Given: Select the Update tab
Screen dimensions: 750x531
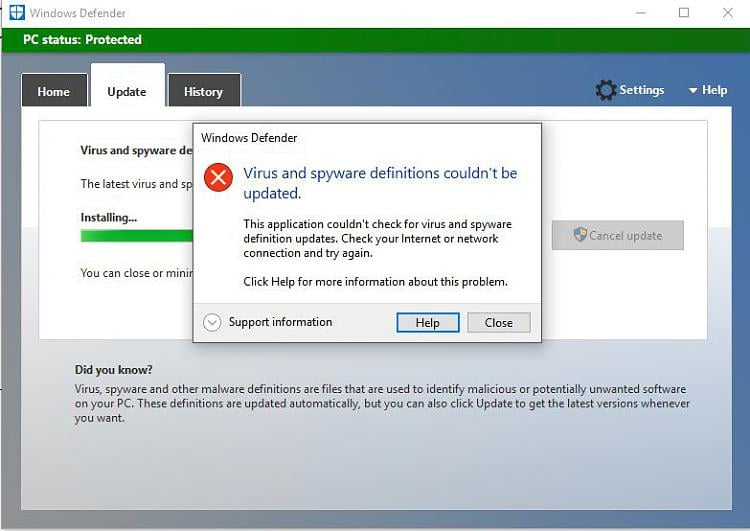Looking at the screenshot, I should pos(127,85).
